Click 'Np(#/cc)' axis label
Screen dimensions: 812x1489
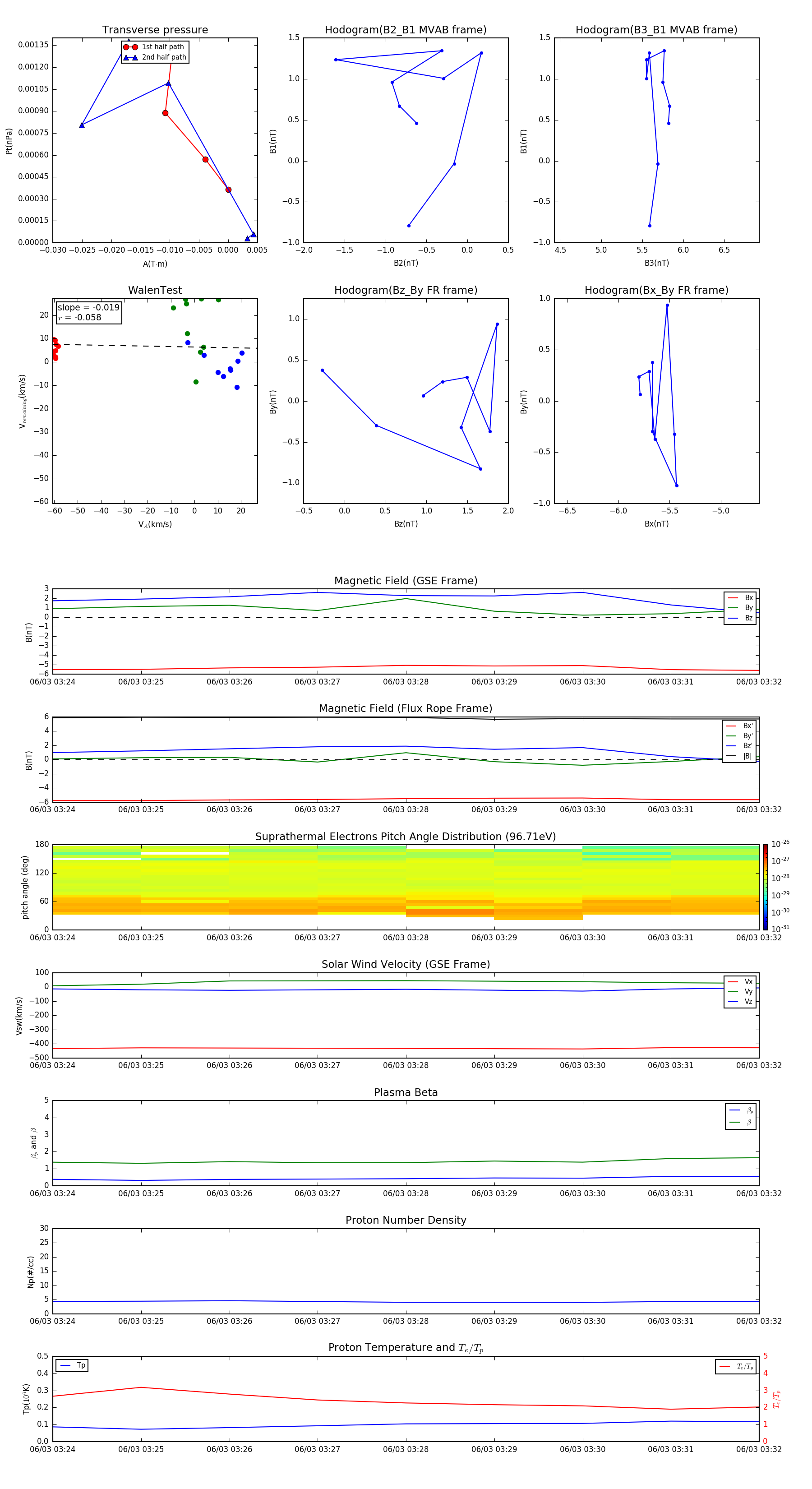click(x=31, y=1271)
